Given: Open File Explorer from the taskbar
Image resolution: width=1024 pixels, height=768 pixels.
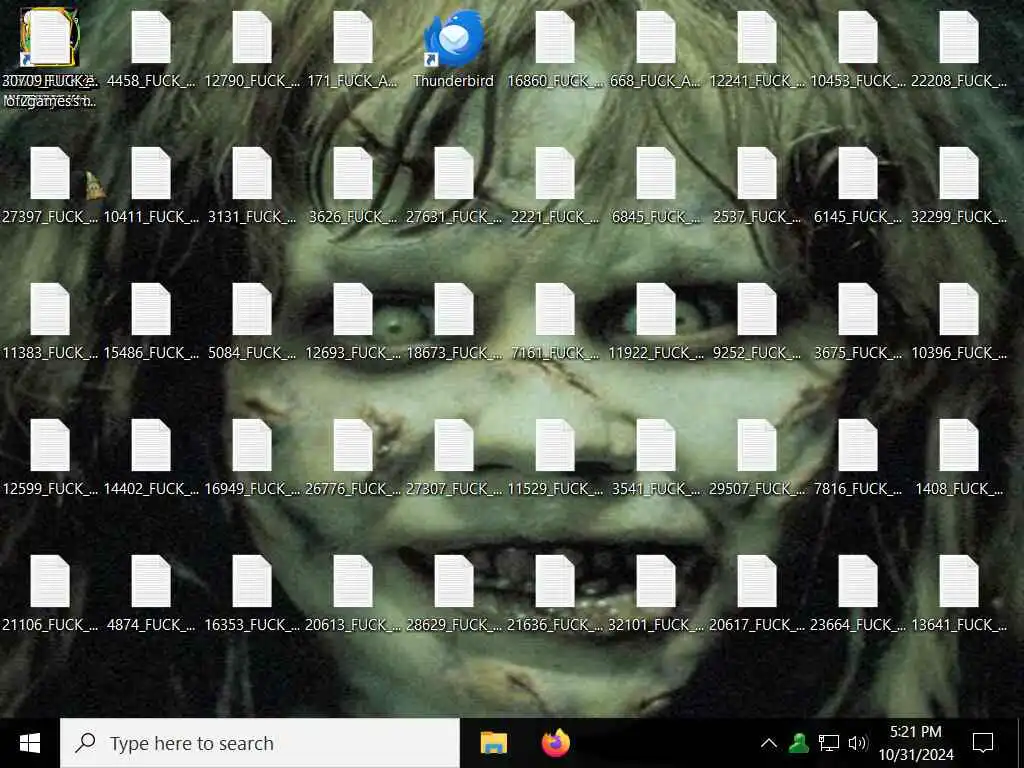Looking at the screenshot, I should (x=494, y=743).
